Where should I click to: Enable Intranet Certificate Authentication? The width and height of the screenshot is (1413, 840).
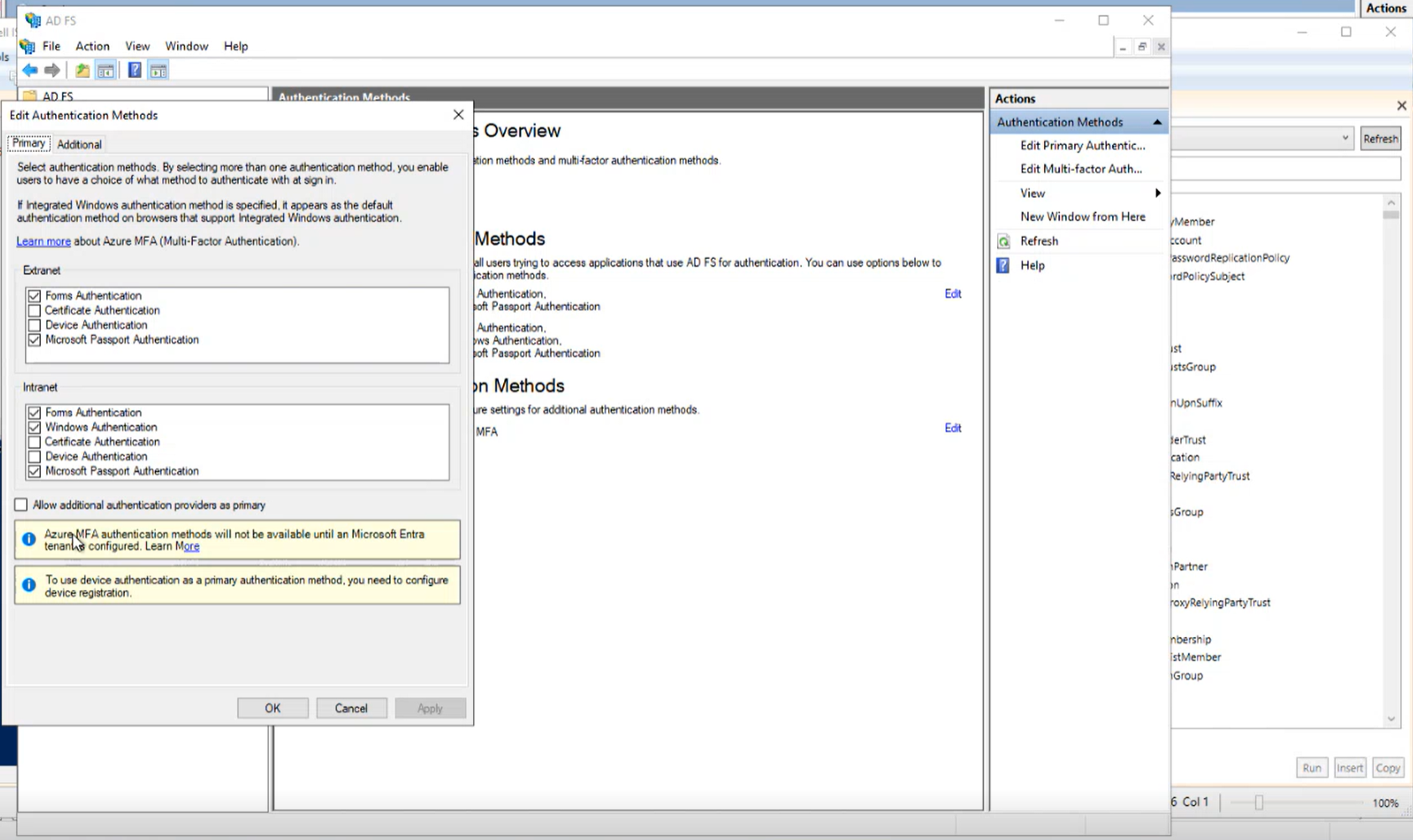[34, 443]
